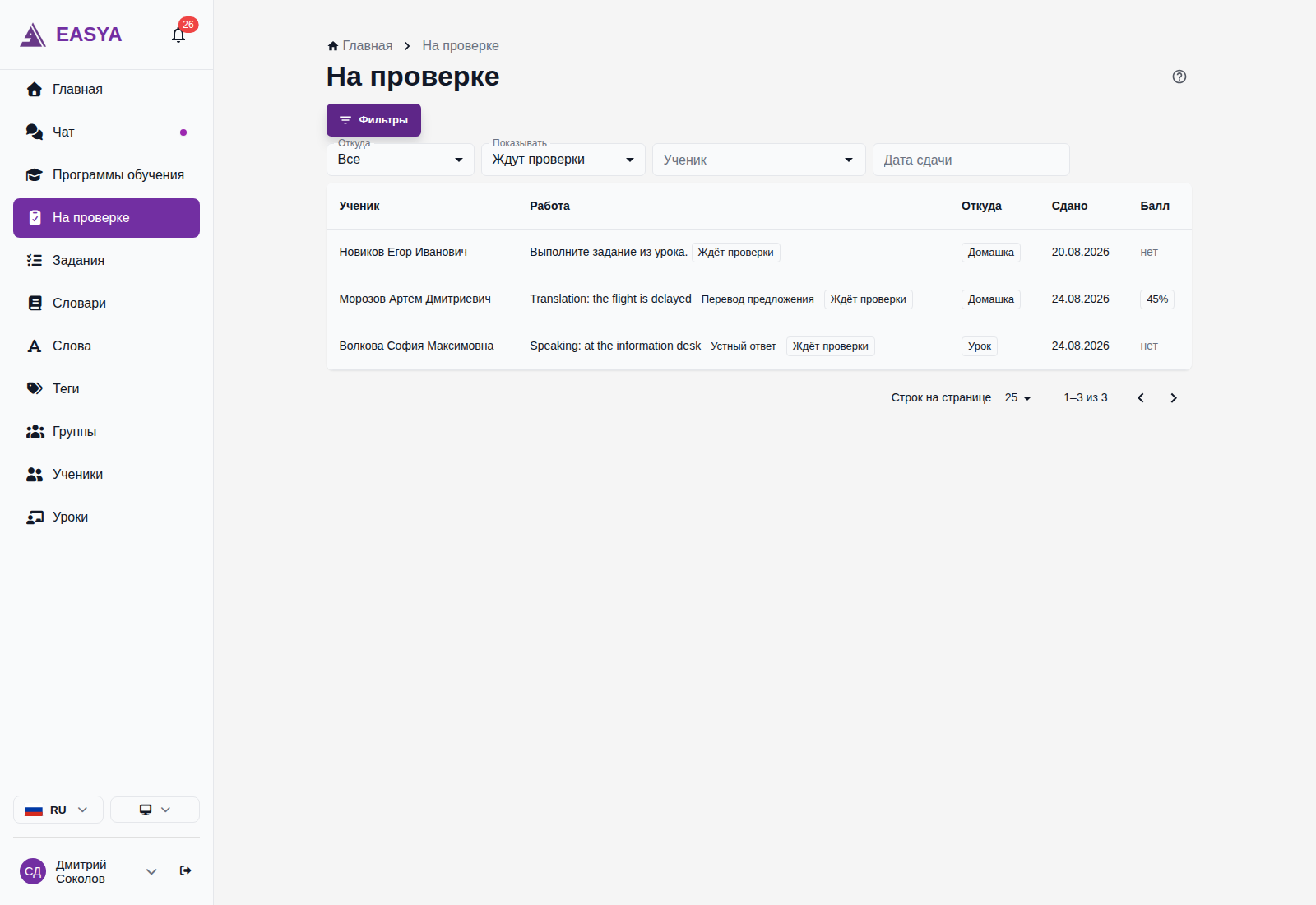Go to the previous page arrow

click(x=1141, y=398)
